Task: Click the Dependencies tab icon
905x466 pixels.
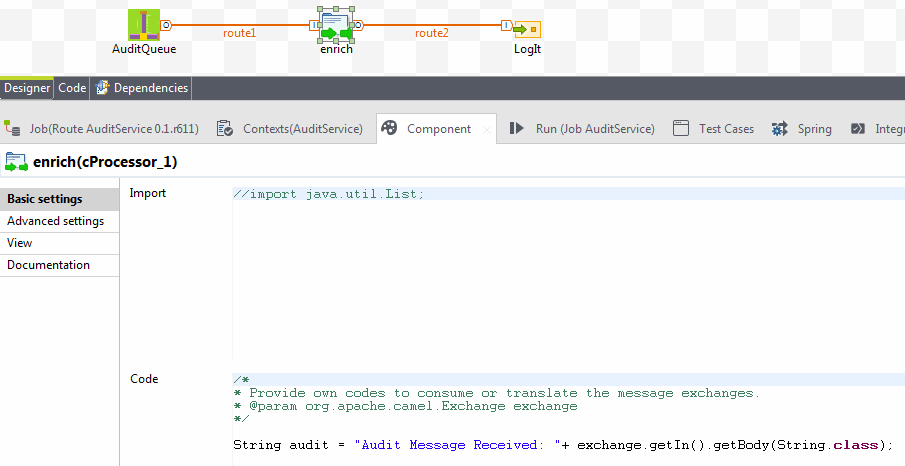Action: click(102, 88)
